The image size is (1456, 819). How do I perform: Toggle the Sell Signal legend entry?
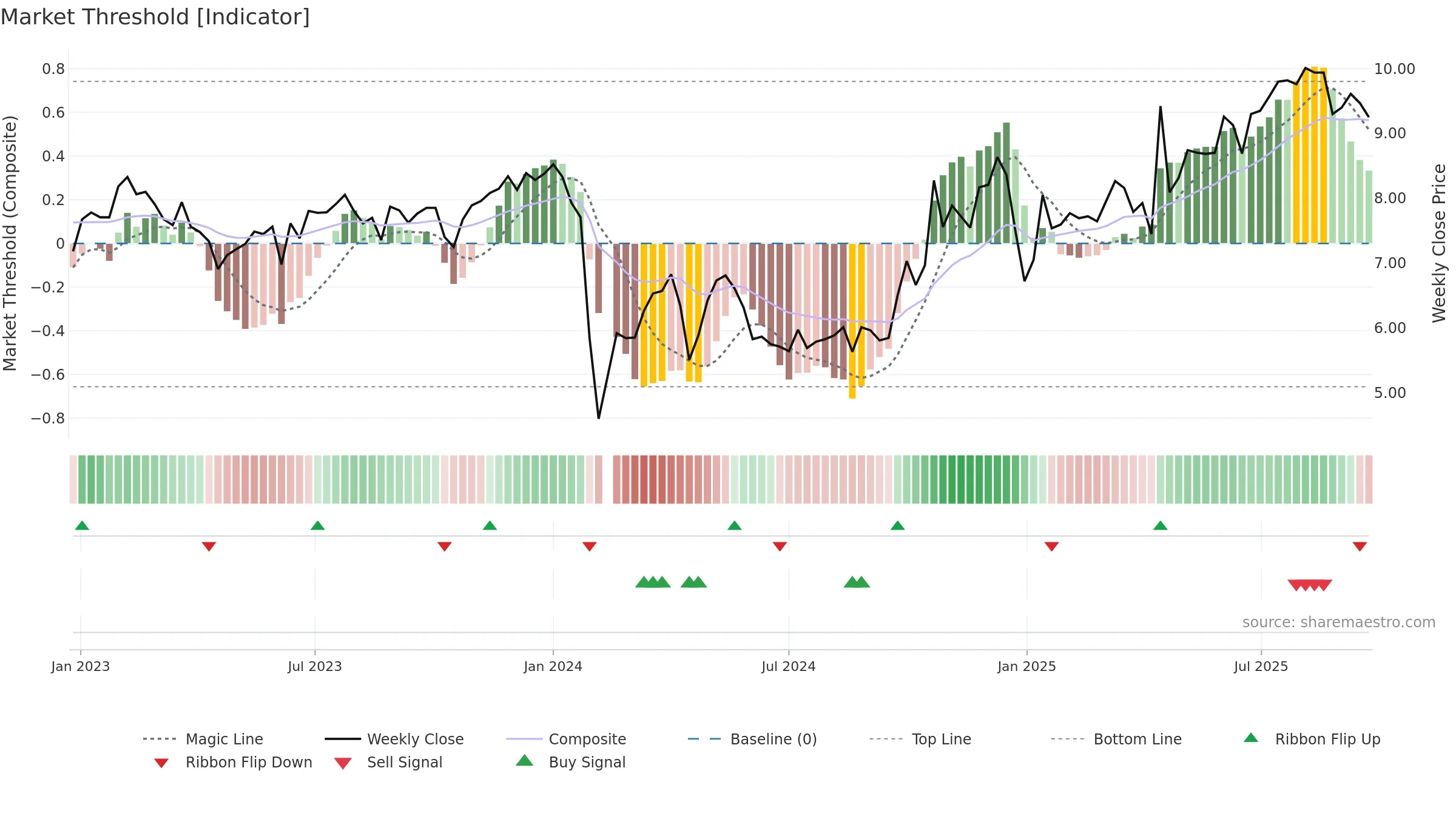pos(388,762)
